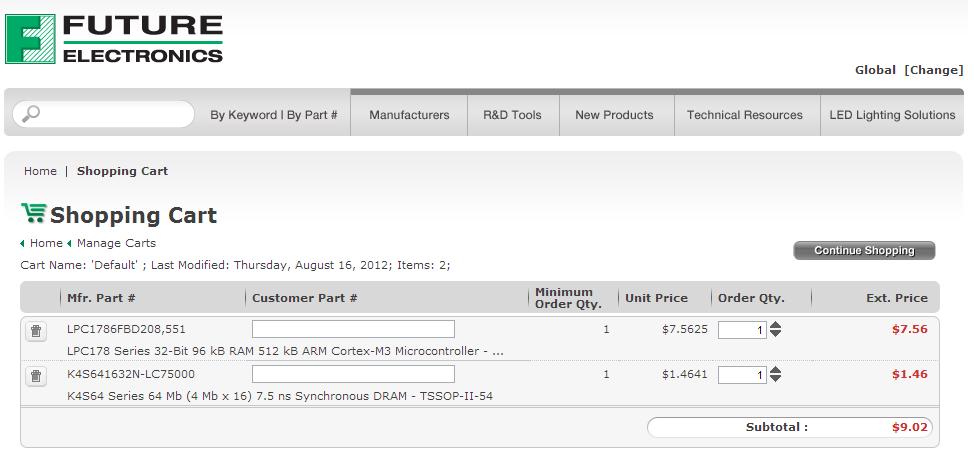This screenshot has height=454, width=974.
Task: Go to the New Products tab
Action: click(x=614, y=115)
